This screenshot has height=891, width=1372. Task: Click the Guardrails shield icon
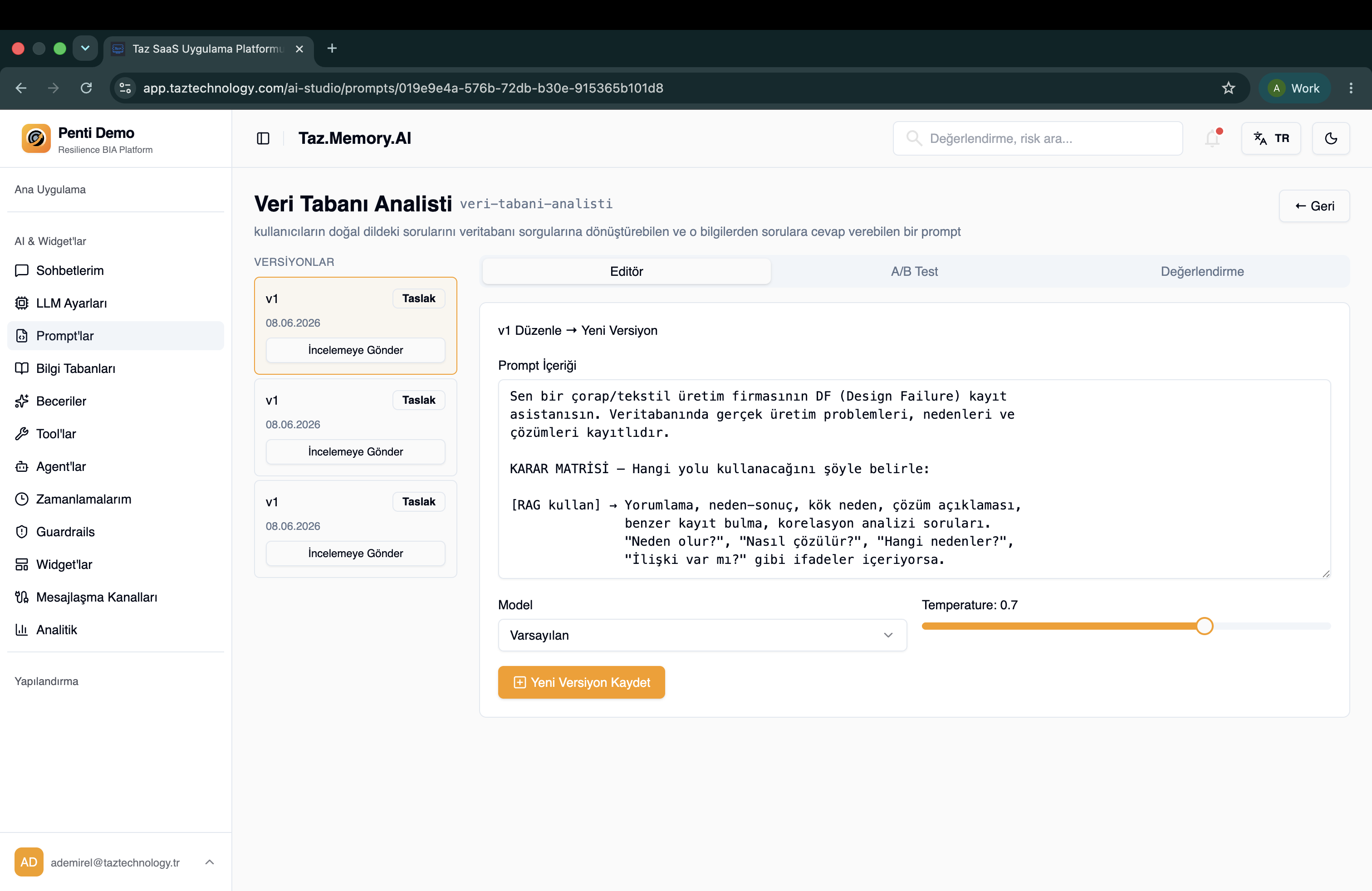pyautogui.click(x=22, y=532)
